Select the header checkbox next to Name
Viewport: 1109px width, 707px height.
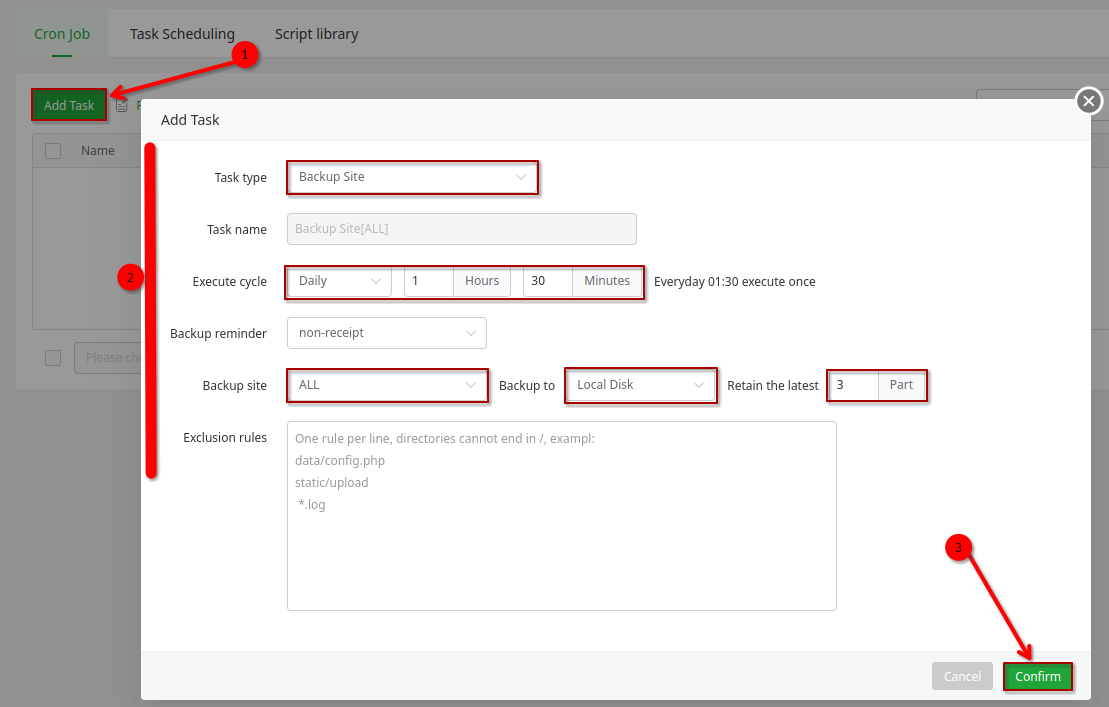pyautogui.click(x=53, y=151)
